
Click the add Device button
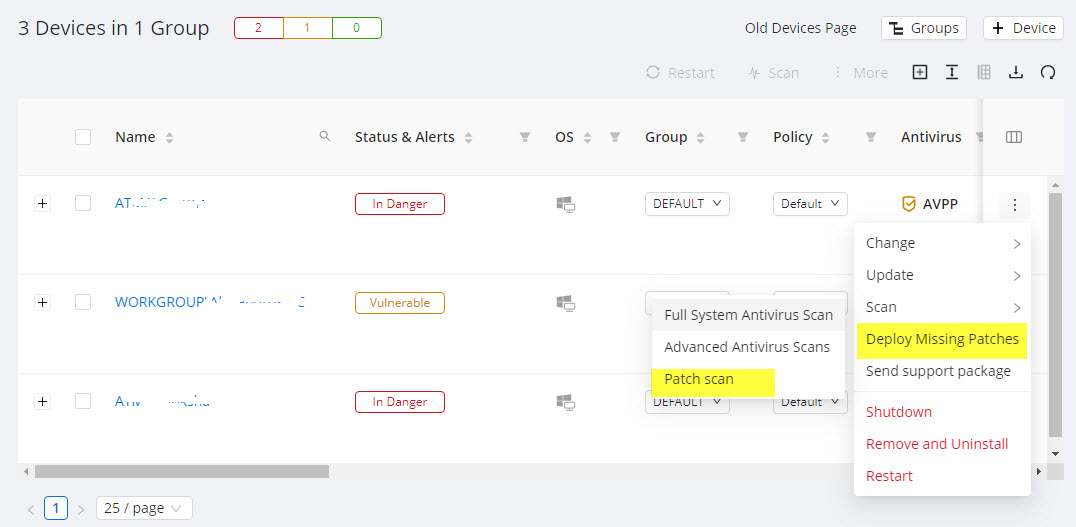(x=1023, y=28)
